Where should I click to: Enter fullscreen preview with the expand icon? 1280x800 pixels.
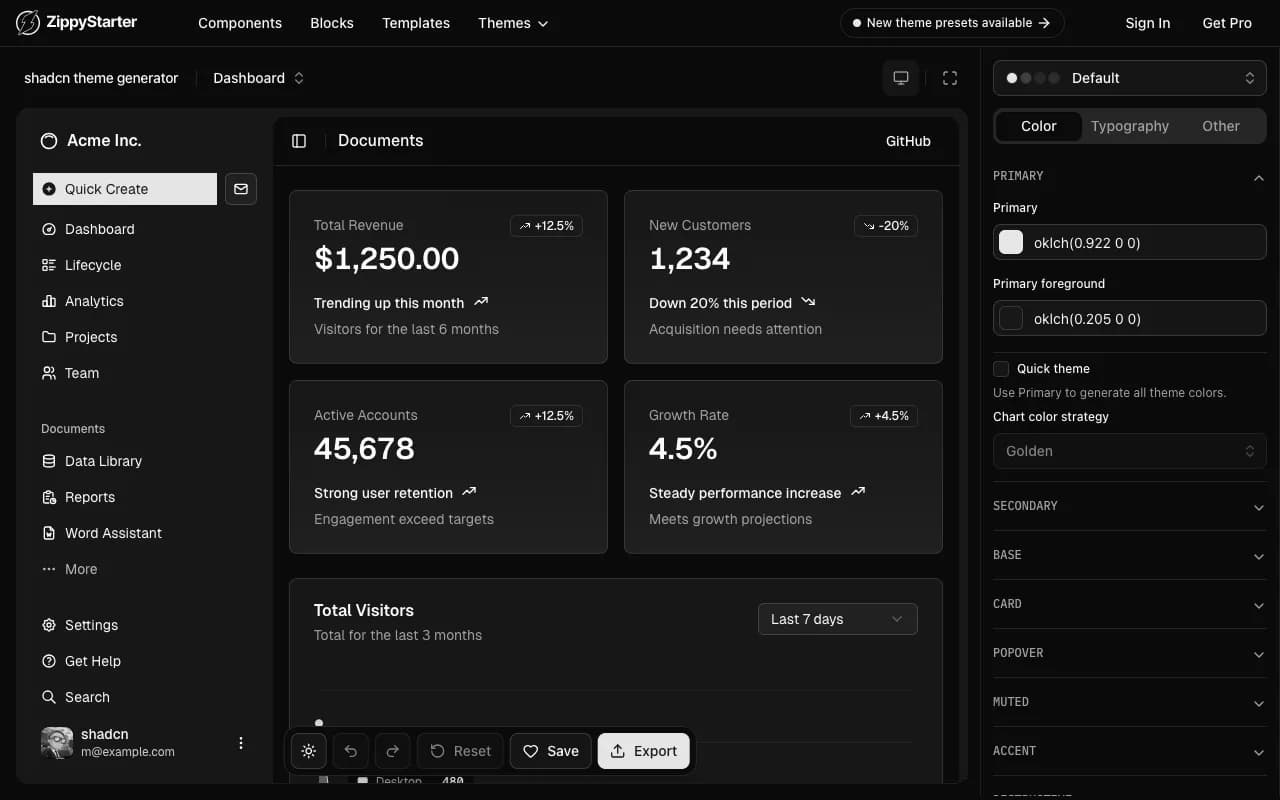coord(949,77)
